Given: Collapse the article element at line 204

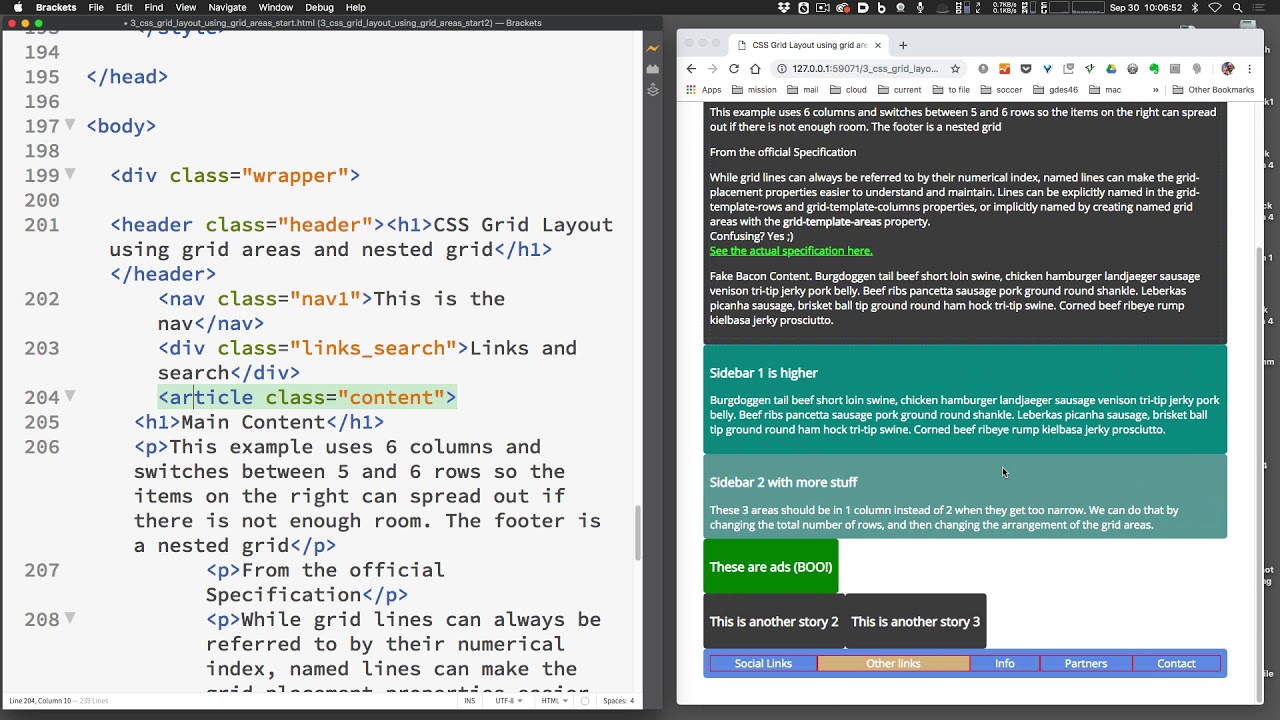Looking at the screenshot, I should tap(70, 396).
